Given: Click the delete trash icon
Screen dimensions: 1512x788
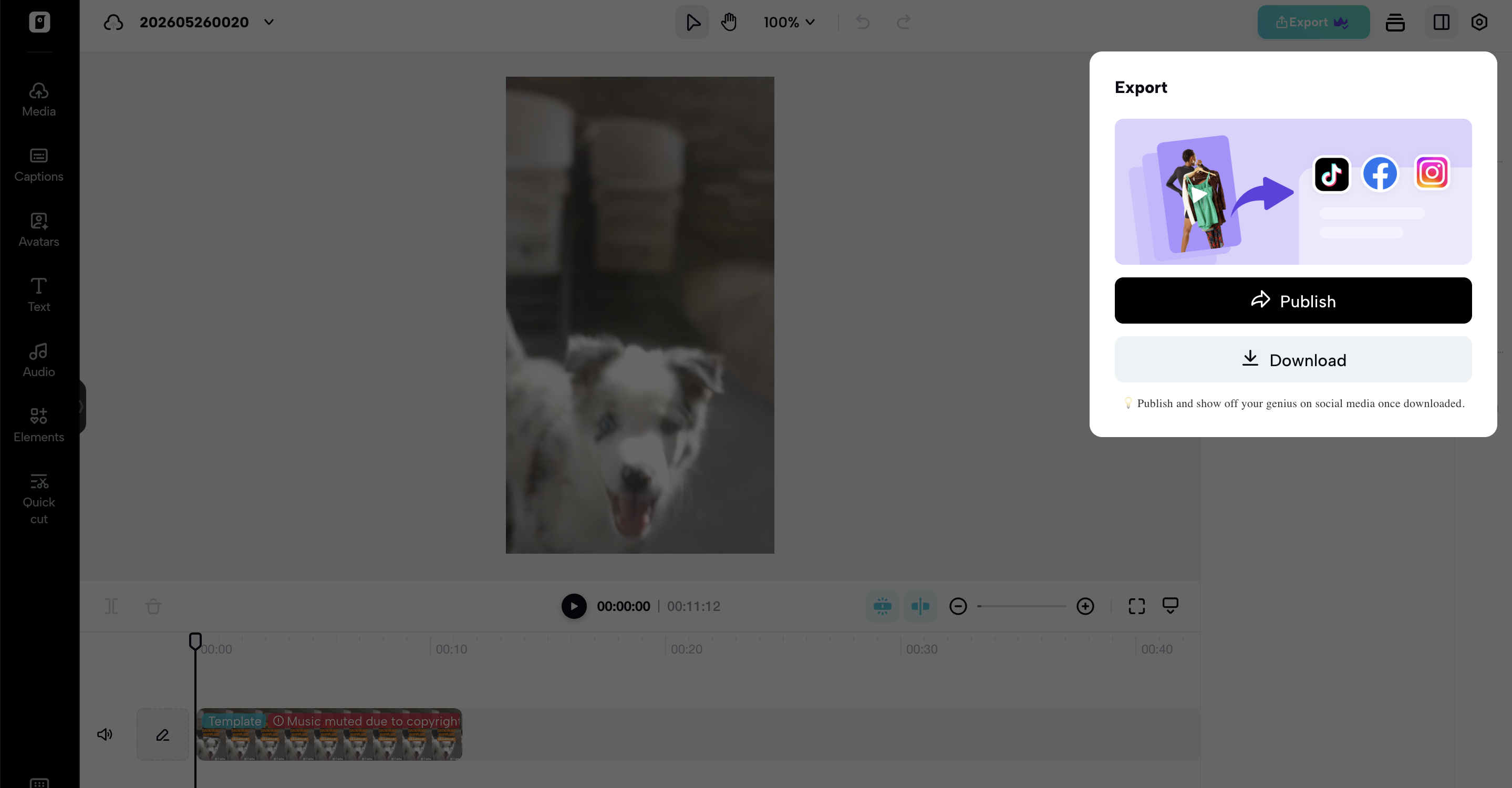Looking at the screenshot, I should click(x=153, y=606).
